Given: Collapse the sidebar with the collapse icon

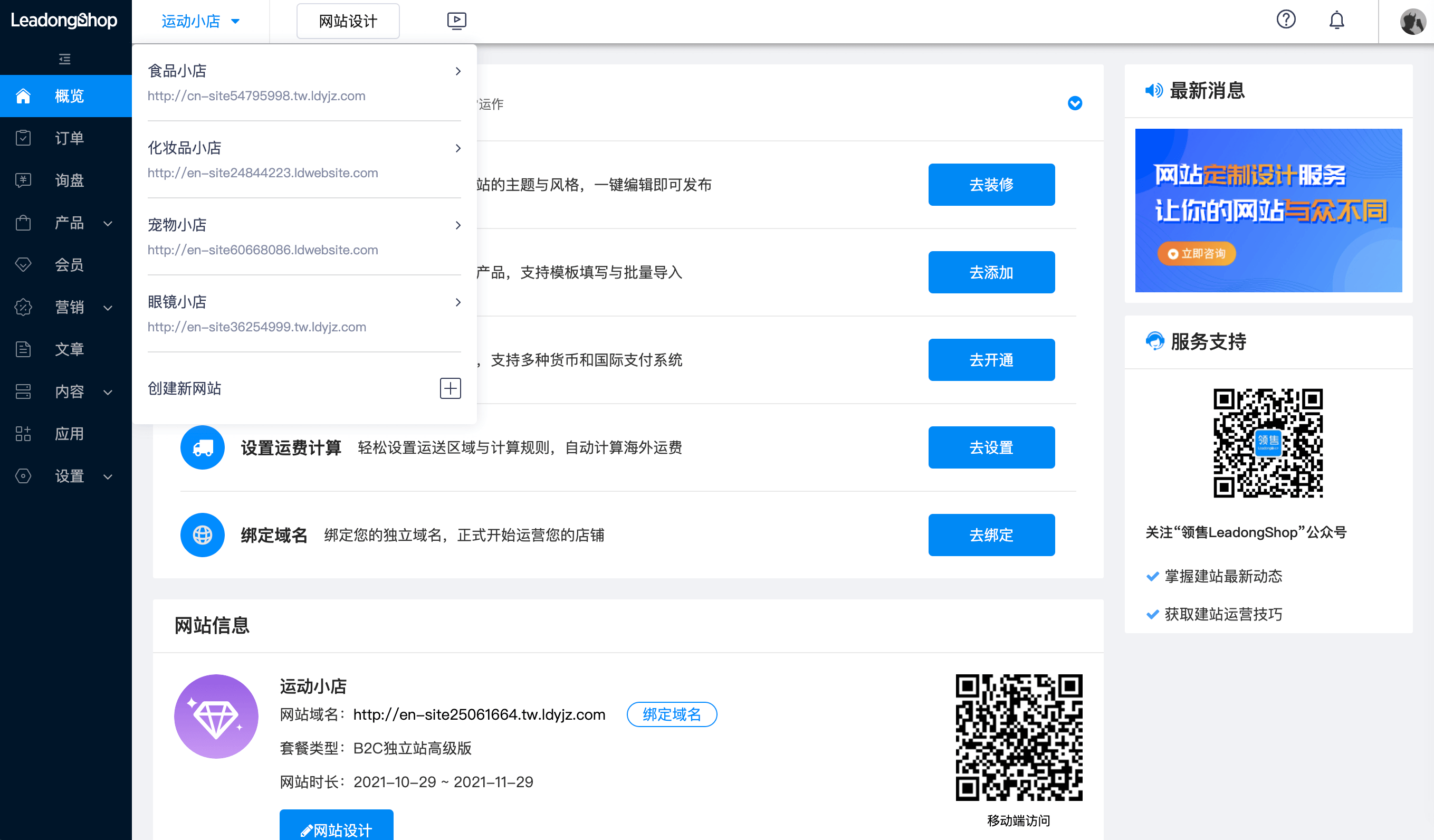Looking at the screenshot, I should click(64, 59).
